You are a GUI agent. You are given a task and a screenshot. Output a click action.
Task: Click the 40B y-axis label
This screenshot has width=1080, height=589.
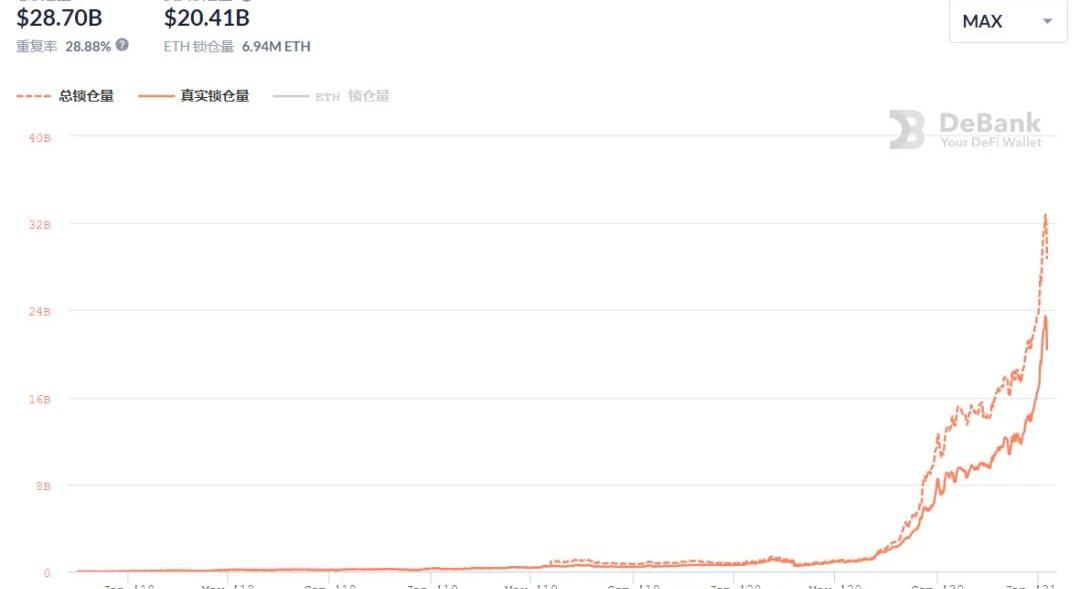point(40,138)
